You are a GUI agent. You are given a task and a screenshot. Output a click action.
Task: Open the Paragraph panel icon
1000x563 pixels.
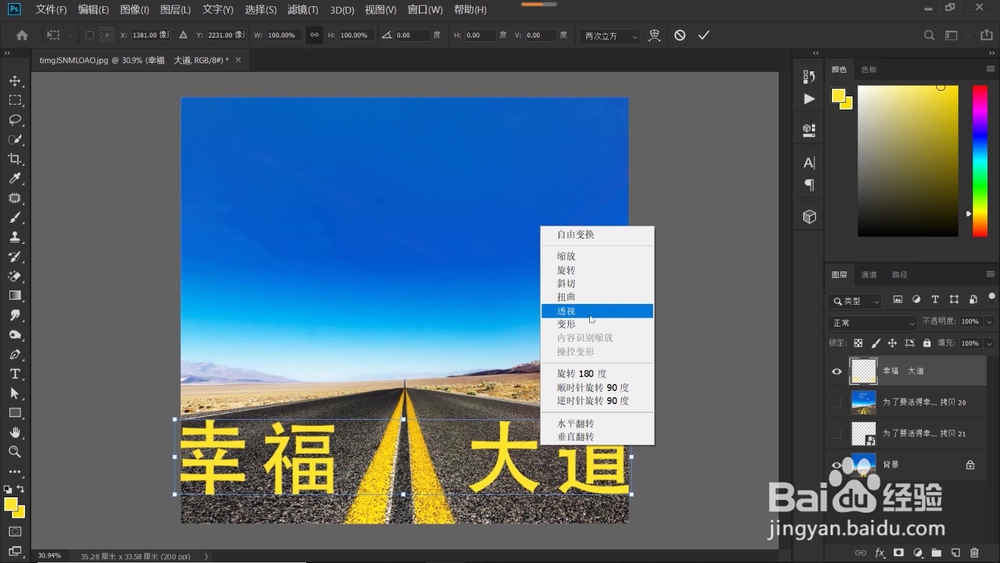(x=809, y=185)
